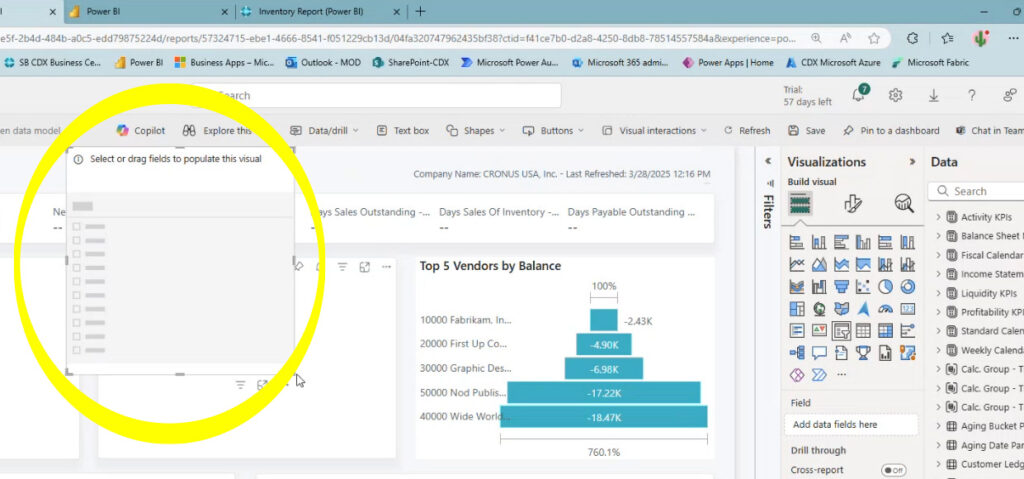Select the globe map visual
1024x479 pixels.
819,309
